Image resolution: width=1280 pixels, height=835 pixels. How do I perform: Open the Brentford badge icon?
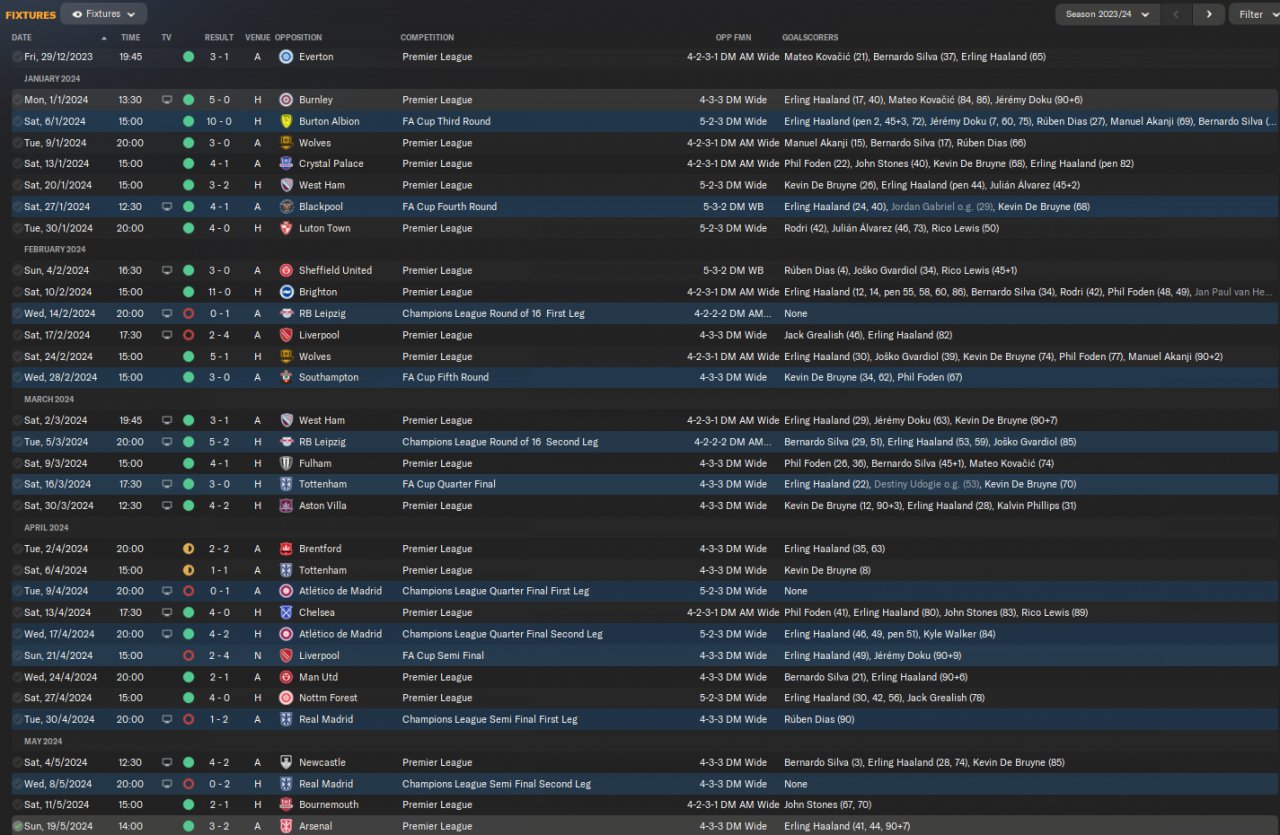286,549
